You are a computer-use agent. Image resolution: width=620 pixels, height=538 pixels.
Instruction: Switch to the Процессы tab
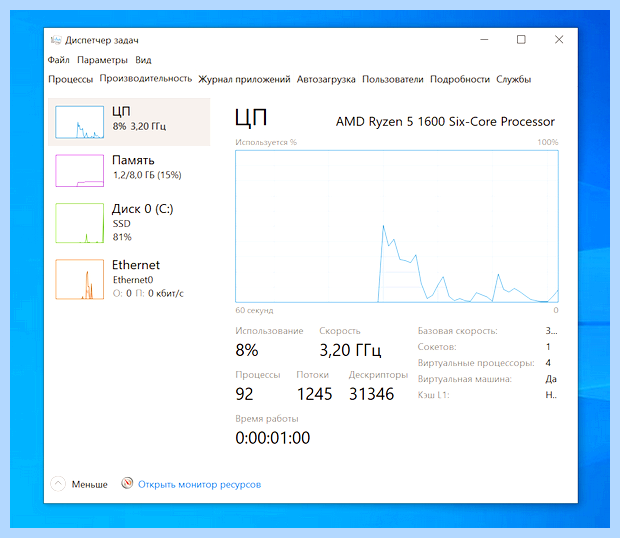click(70, 79)
